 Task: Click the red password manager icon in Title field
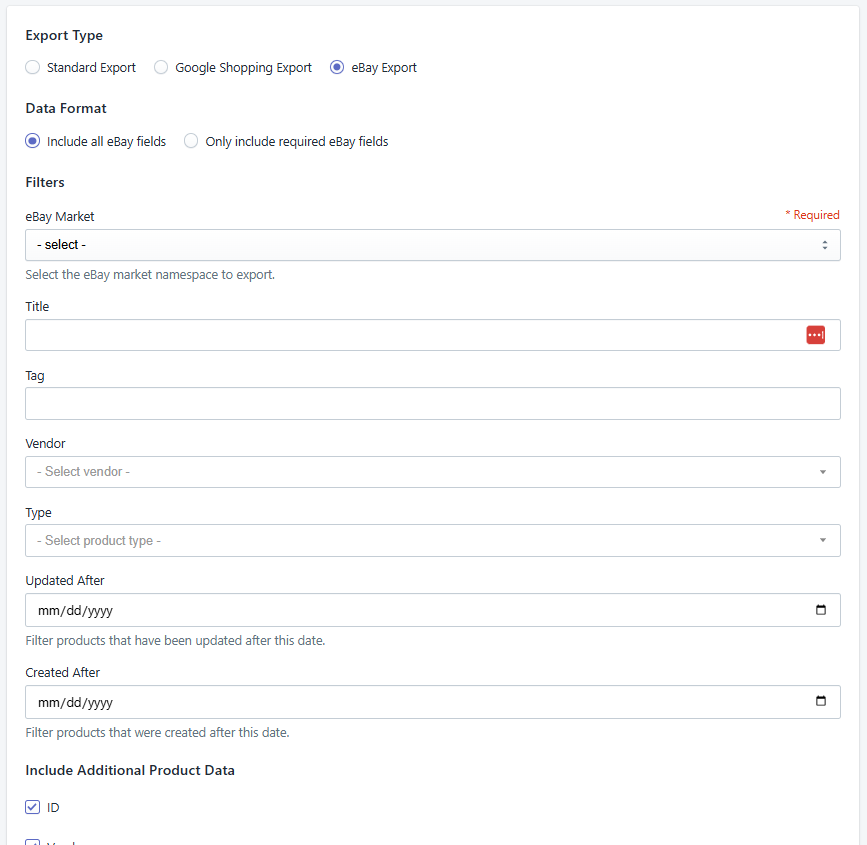point(816,334)
